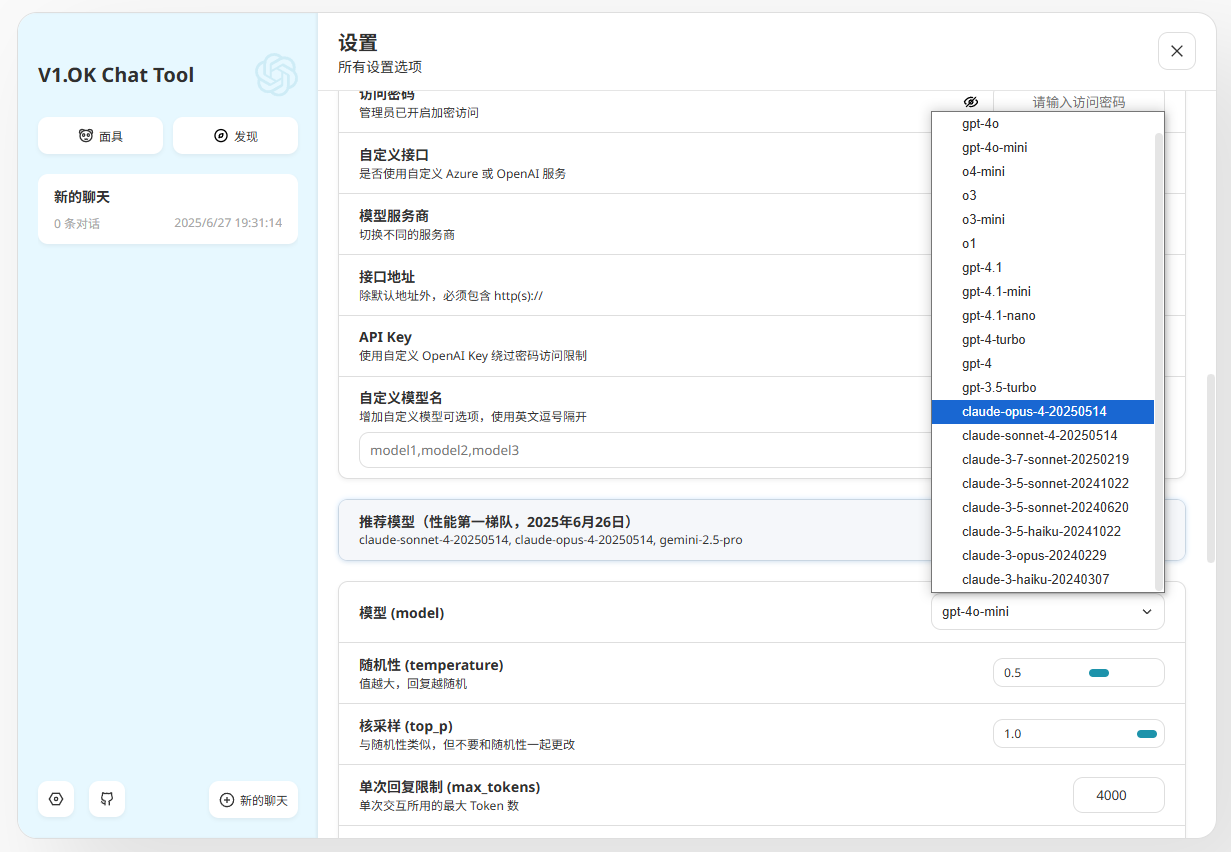
Task: Click the settings page scrollbar
Action: pyautogui.click(x=1210, y=467)
